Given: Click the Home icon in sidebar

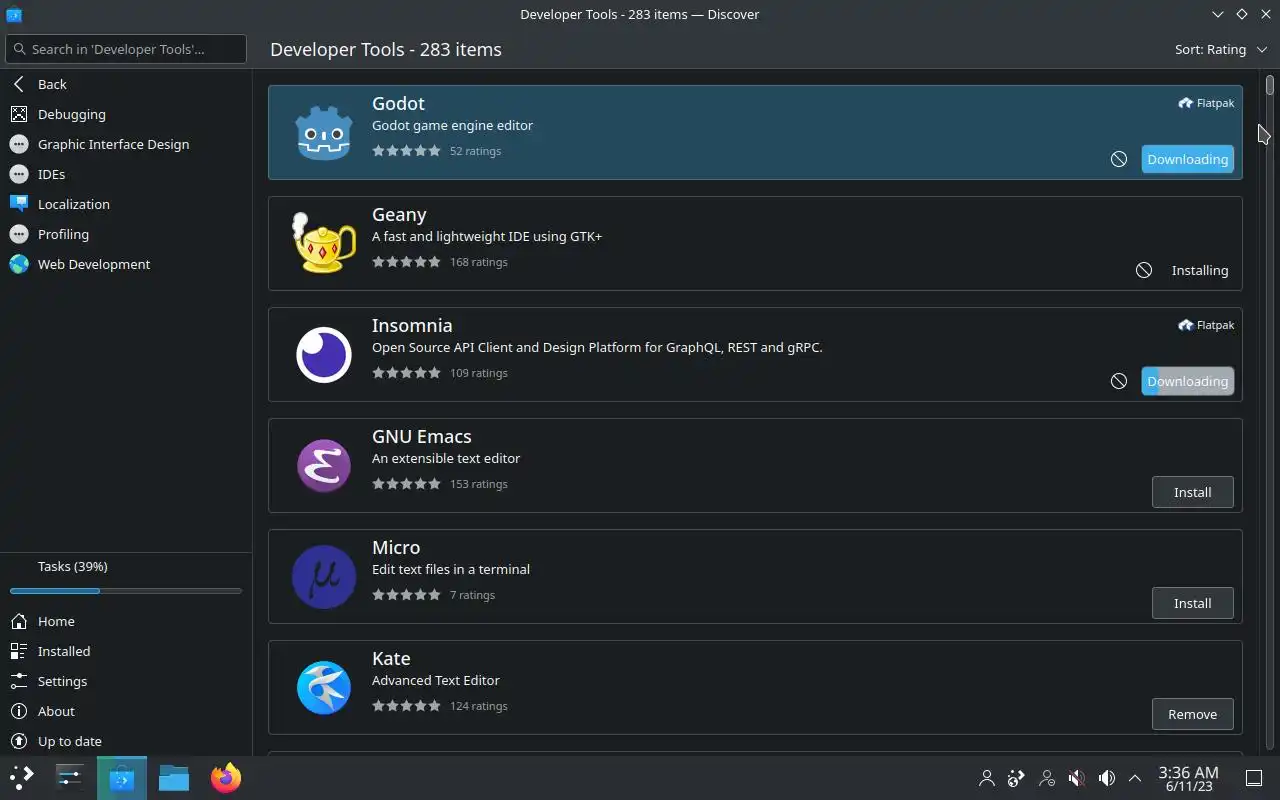Looking at the screenshot, I should [x=18, y=621].
